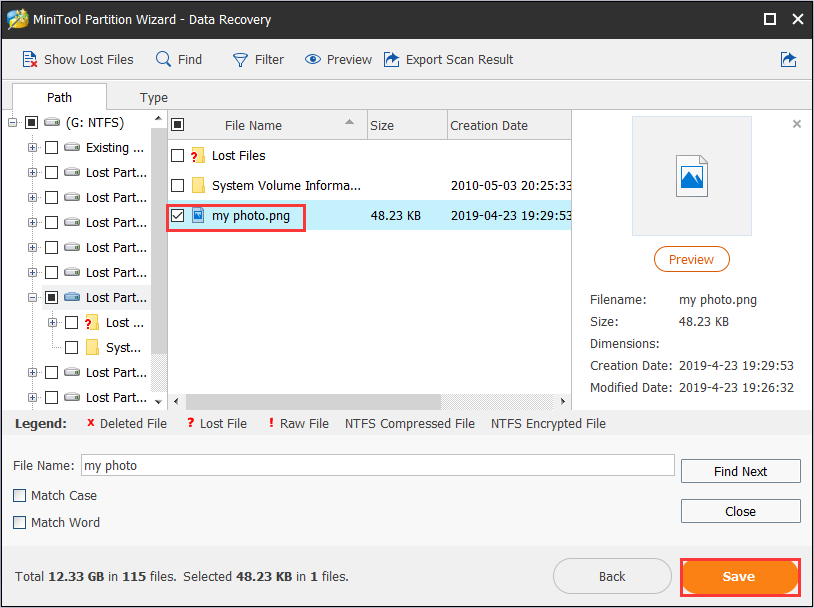Click the Syst... folder icon in tree
This screenshot has height=608, width=814.
click(x=92, y=347)
